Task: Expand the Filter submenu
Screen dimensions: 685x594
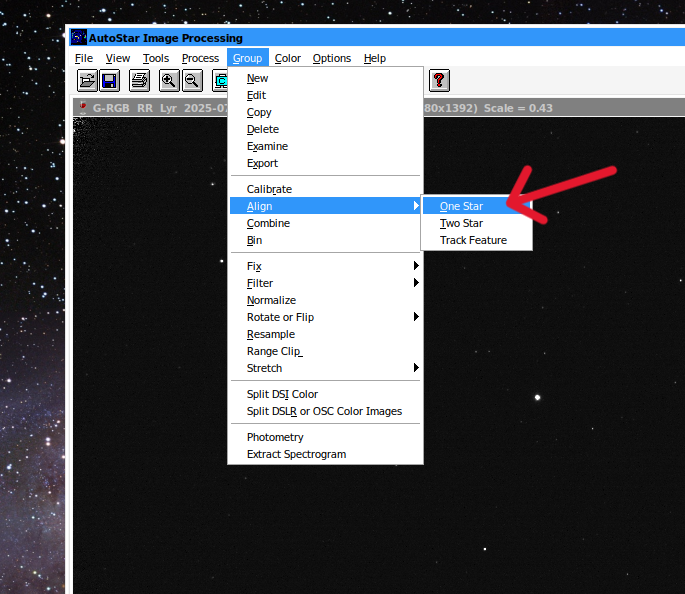Action: (x=325, y=283)
